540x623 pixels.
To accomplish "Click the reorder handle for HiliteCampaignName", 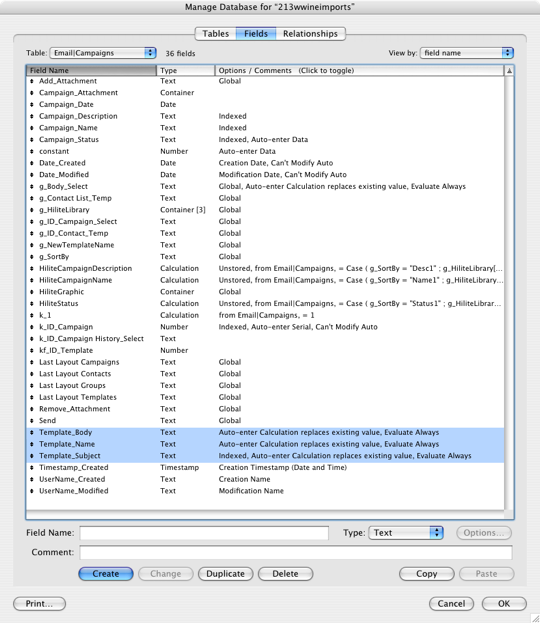I will tap(32, 280).
